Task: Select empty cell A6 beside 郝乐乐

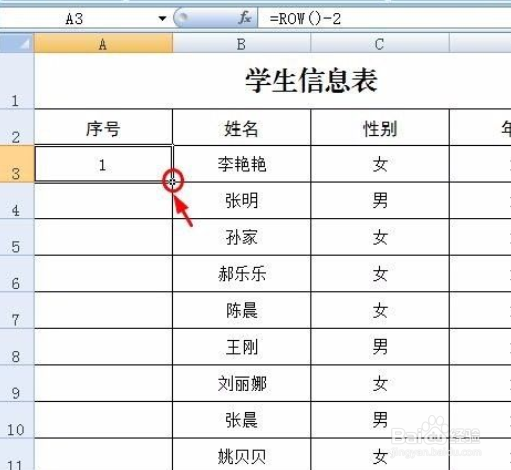Action: 103,274
